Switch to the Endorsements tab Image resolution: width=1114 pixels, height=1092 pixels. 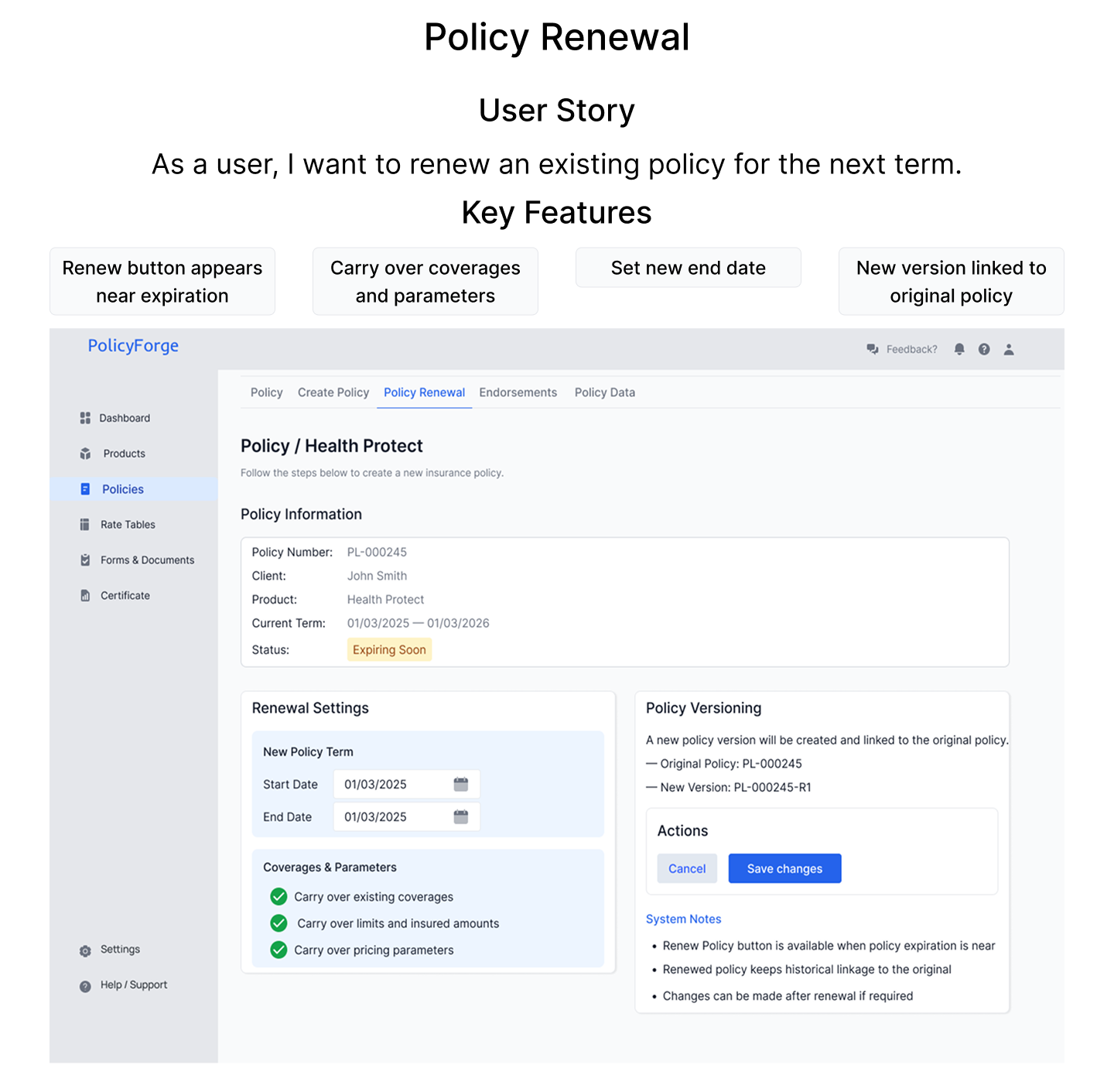[518, 392]
